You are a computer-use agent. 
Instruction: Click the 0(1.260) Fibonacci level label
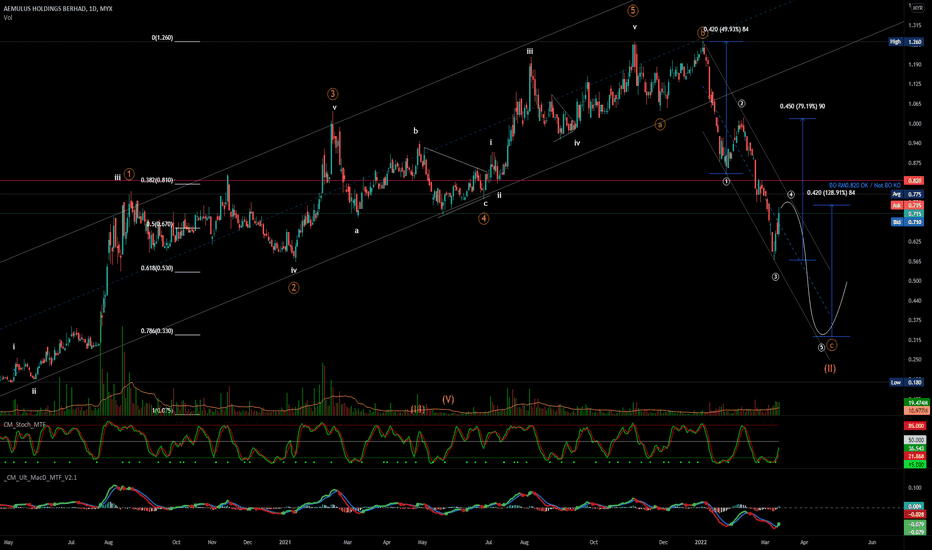click(162, 37)
